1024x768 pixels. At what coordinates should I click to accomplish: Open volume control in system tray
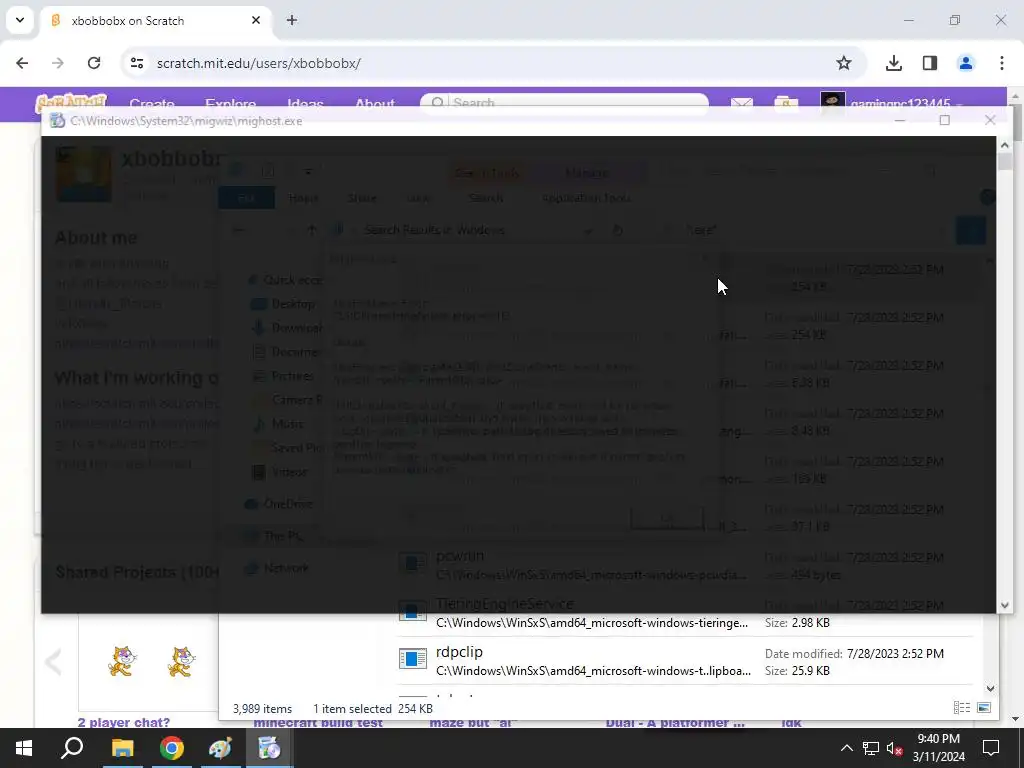click(895, 748)
